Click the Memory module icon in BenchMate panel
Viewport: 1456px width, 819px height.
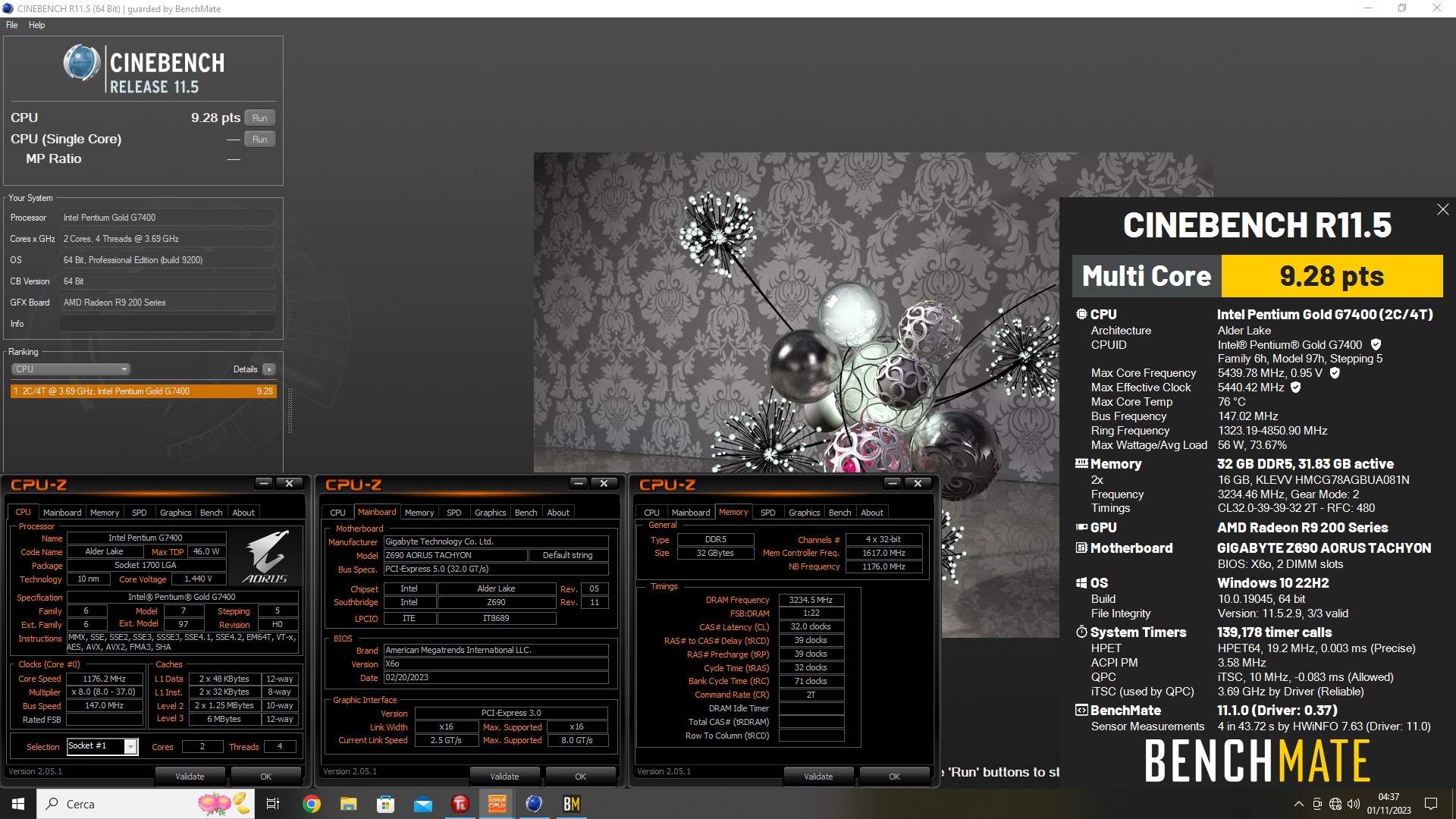click(x=1081, y=463)
